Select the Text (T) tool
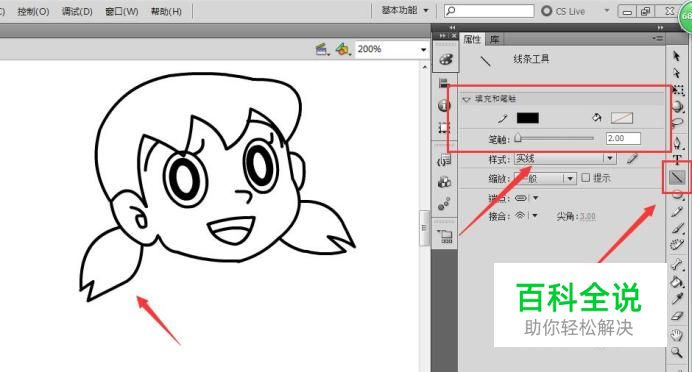 (x=677, y=160)
